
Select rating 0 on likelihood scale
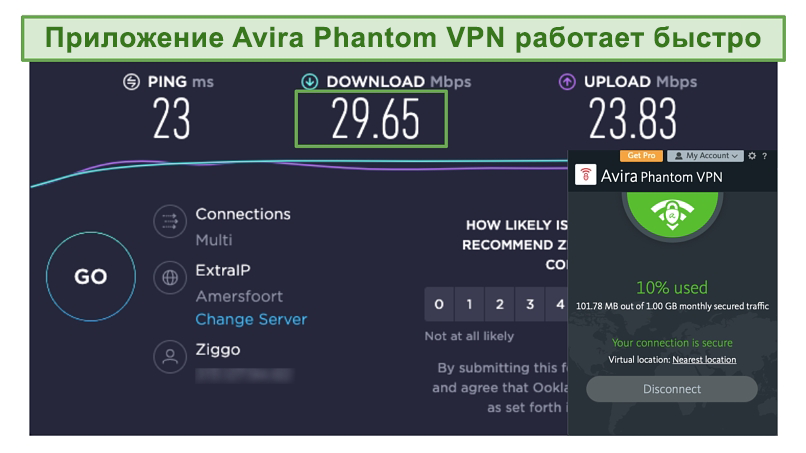pyautogui.click(x=439, y=304)
